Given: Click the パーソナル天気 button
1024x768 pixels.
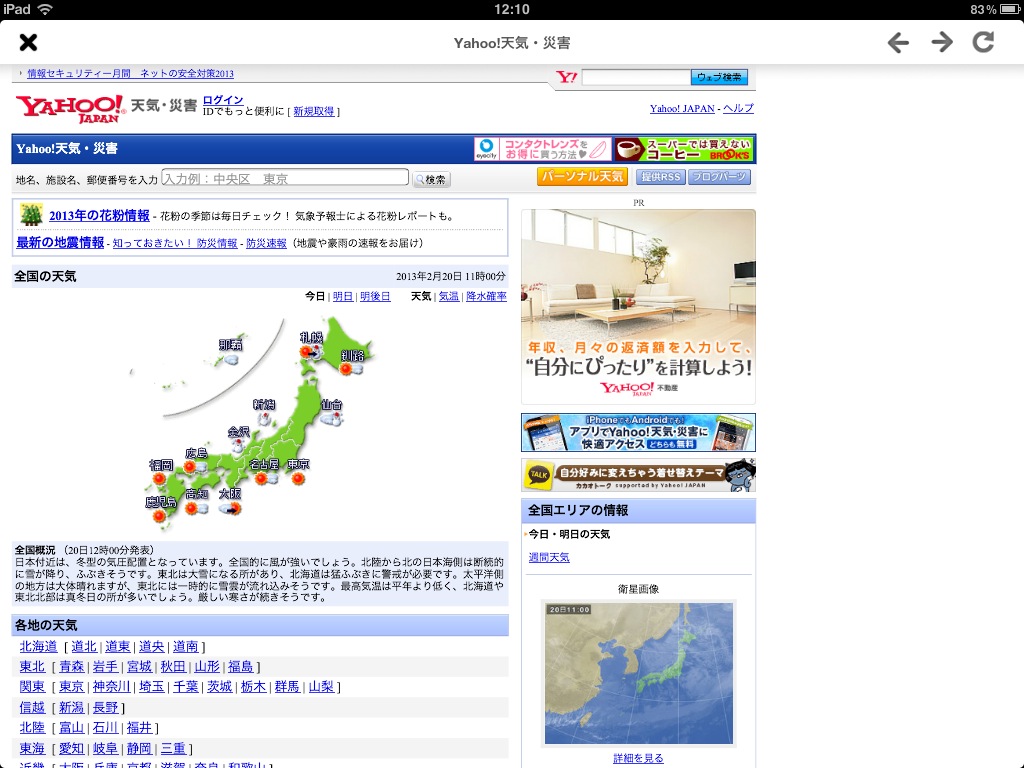Looking at the screenshot, I should coord(582,177).
